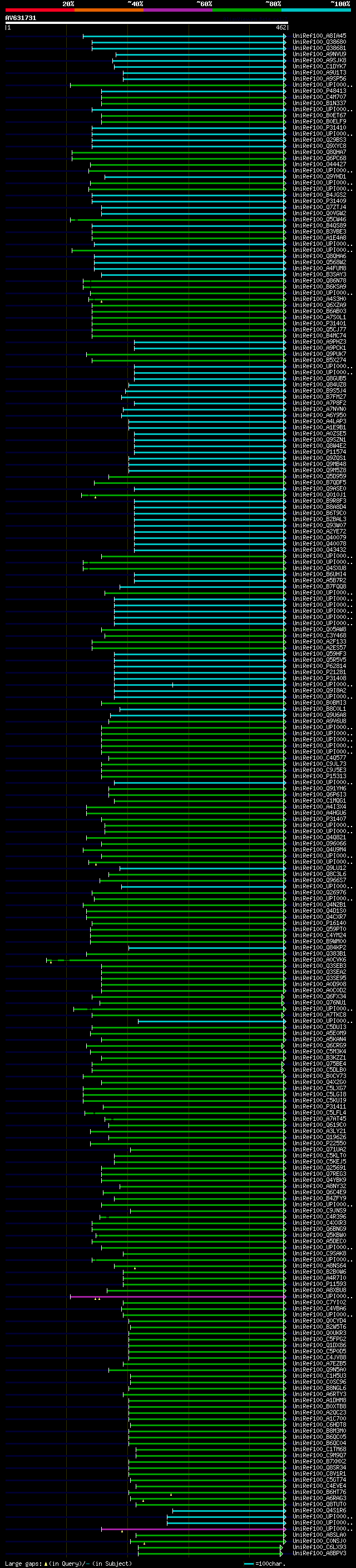Select the label UniRef100_B6UHI4
Image resolution: width=356 pixels, height=1568 pixels.
pyautogui.click(x=319, y=575)
